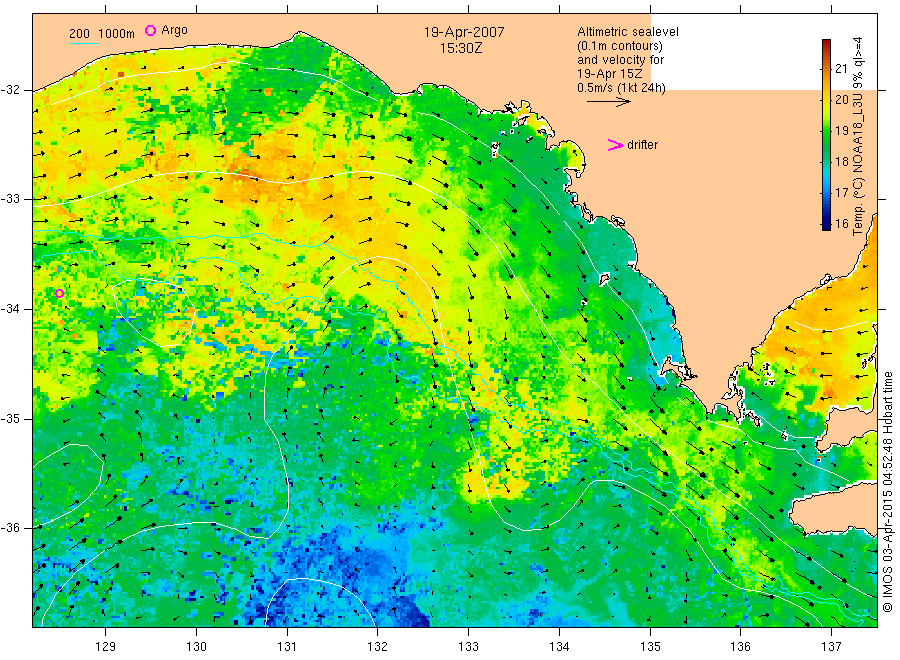Click the color bar value 19
The height and width of the screenshot is (660, 900).
click(x=841, y=131)
